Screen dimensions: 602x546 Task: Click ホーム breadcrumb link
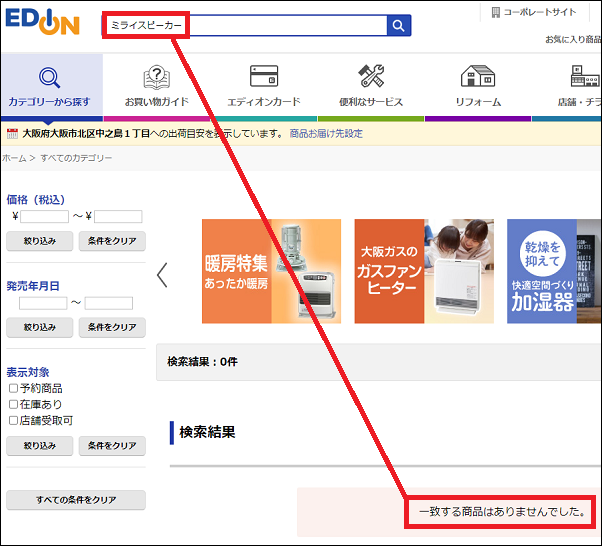point(14,158)
